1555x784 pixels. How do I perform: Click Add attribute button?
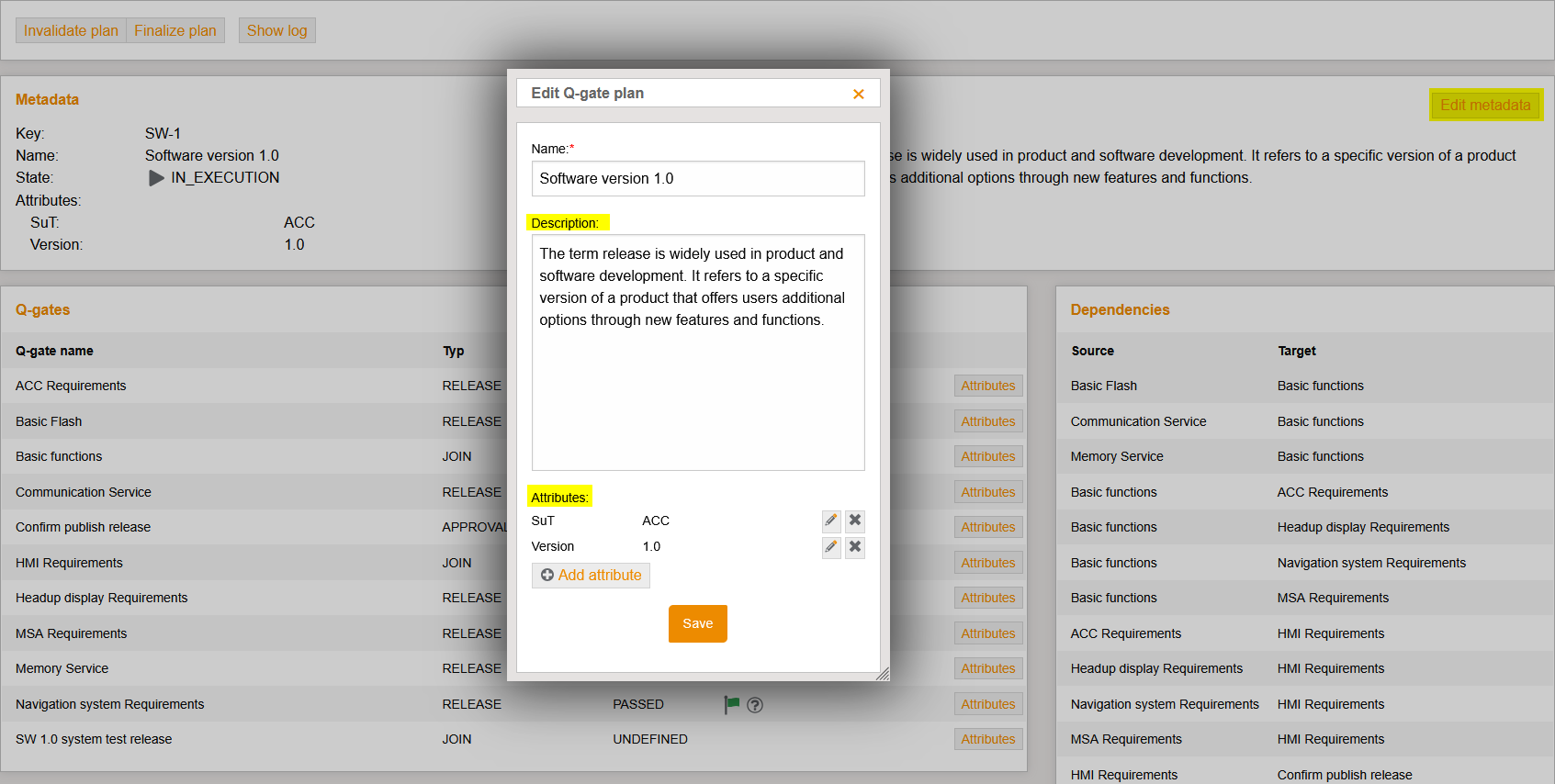591,575
